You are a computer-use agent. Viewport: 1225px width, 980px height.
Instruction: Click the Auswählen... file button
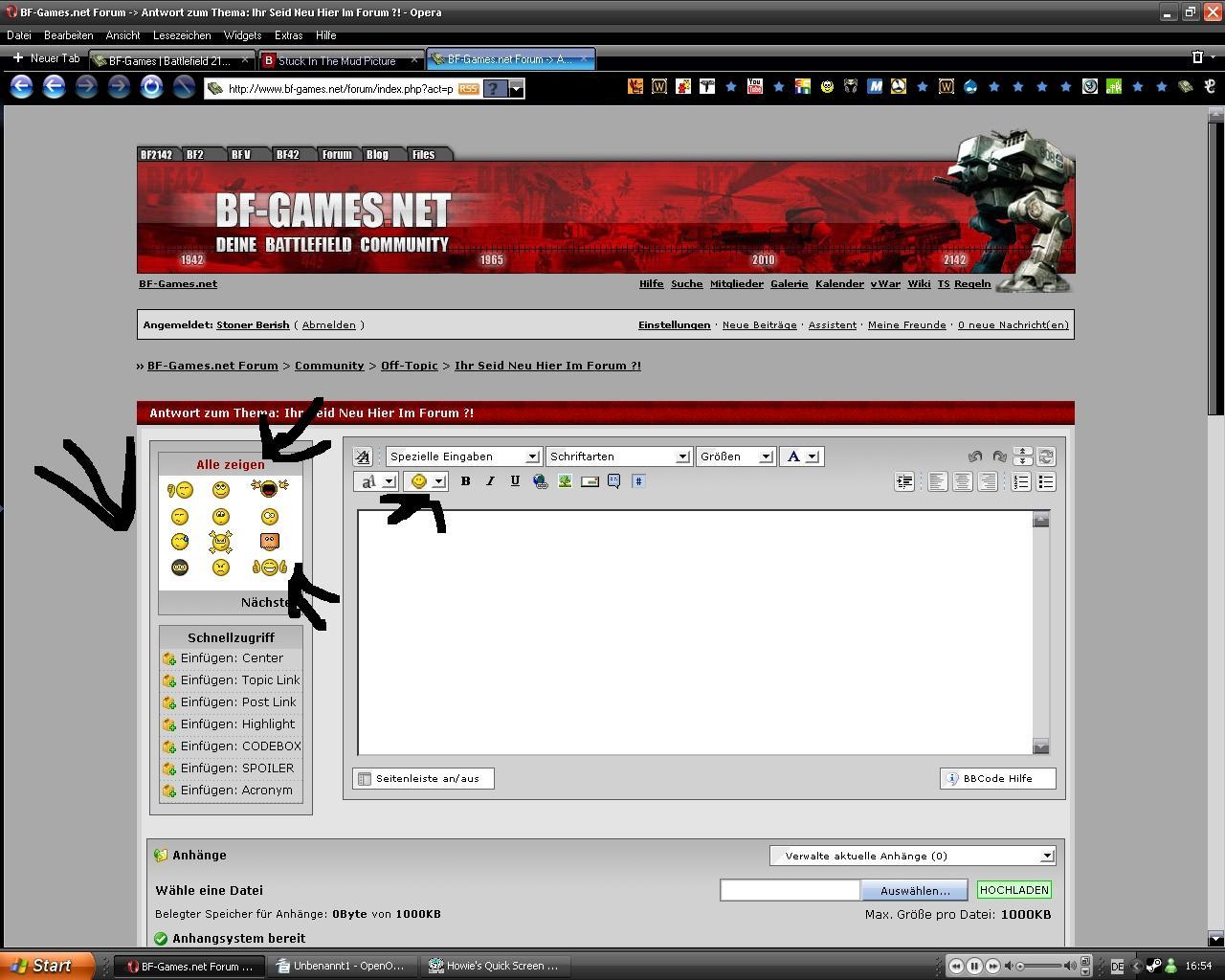coord(915,890)
